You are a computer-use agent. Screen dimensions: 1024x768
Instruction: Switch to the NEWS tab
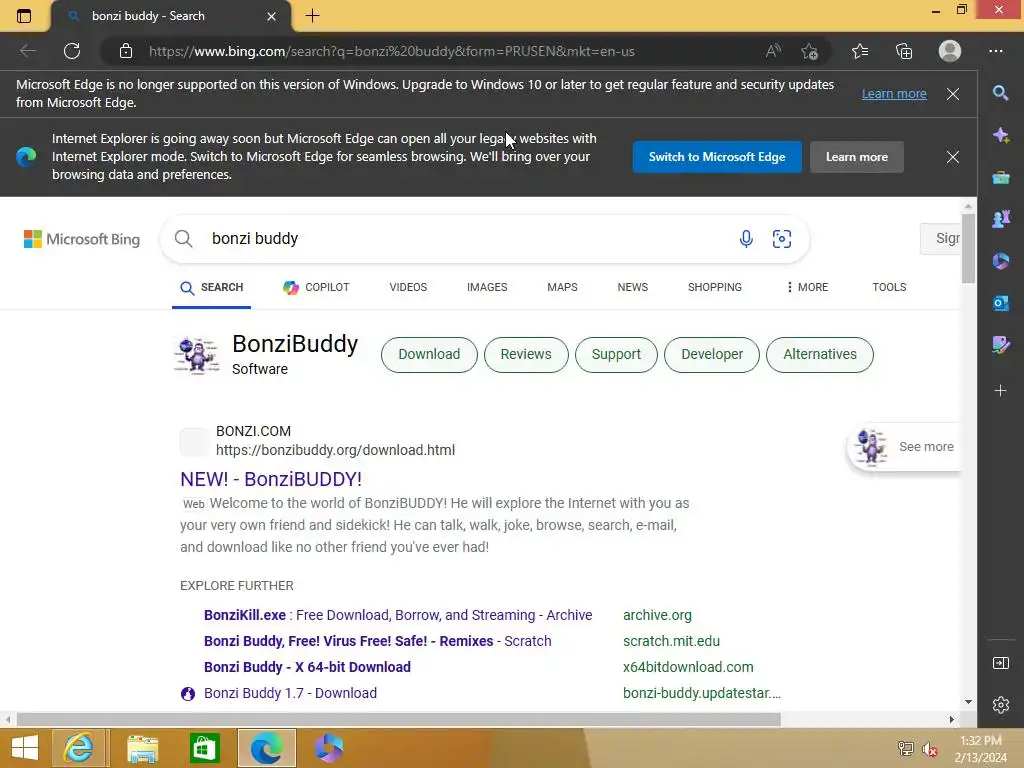coord(633,287)
